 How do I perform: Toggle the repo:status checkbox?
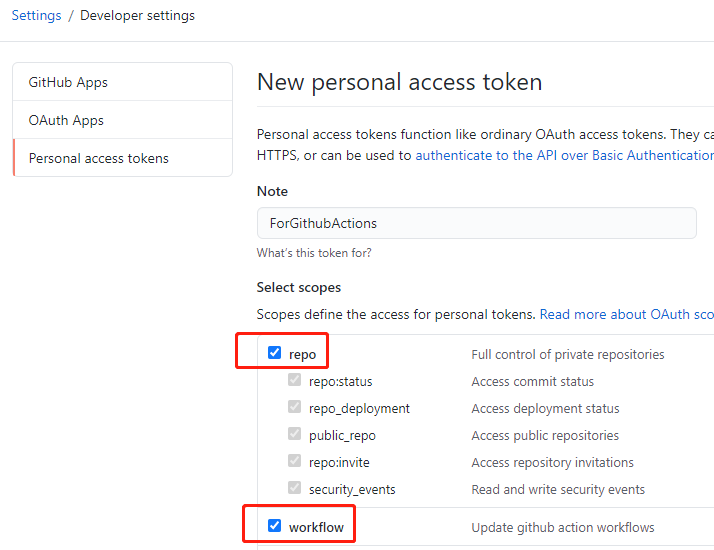[294, 380]
